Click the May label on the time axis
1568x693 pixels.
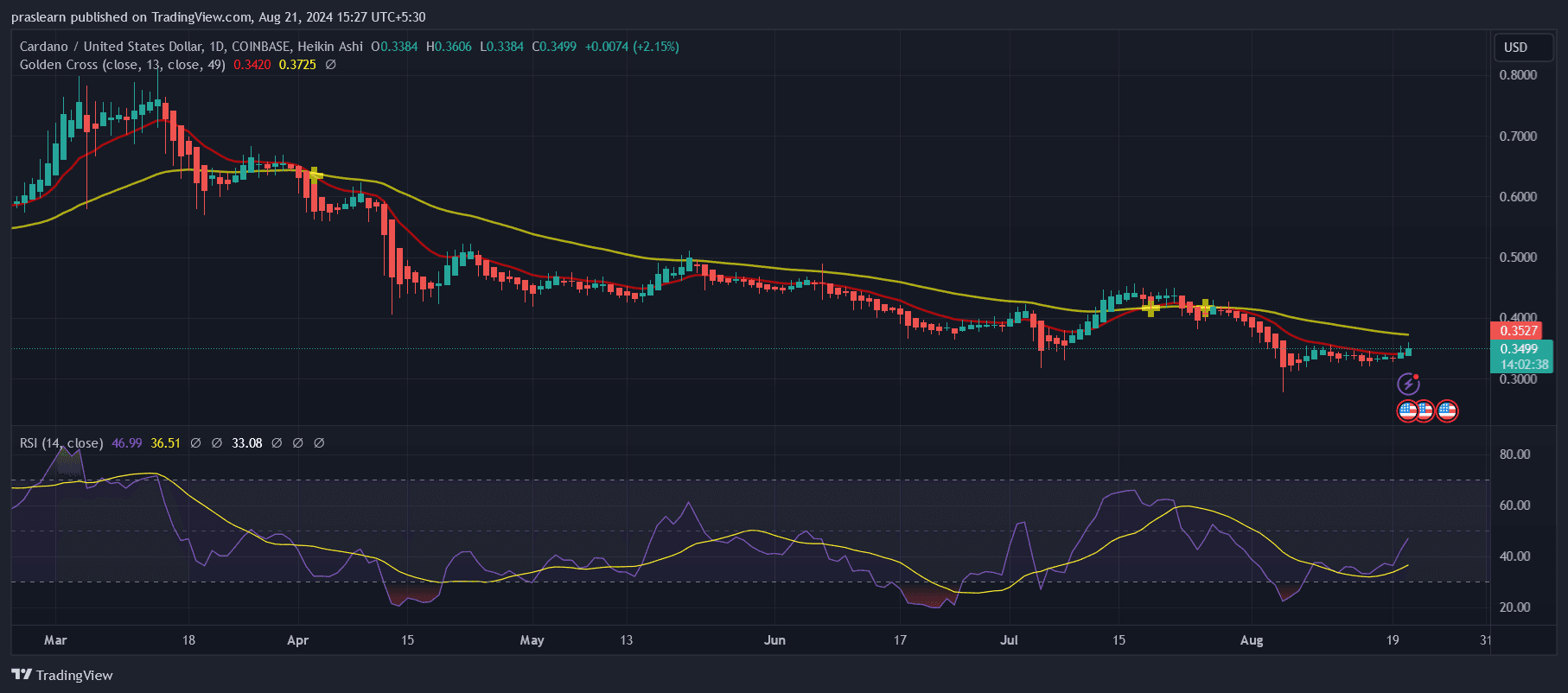coord(532,640)
